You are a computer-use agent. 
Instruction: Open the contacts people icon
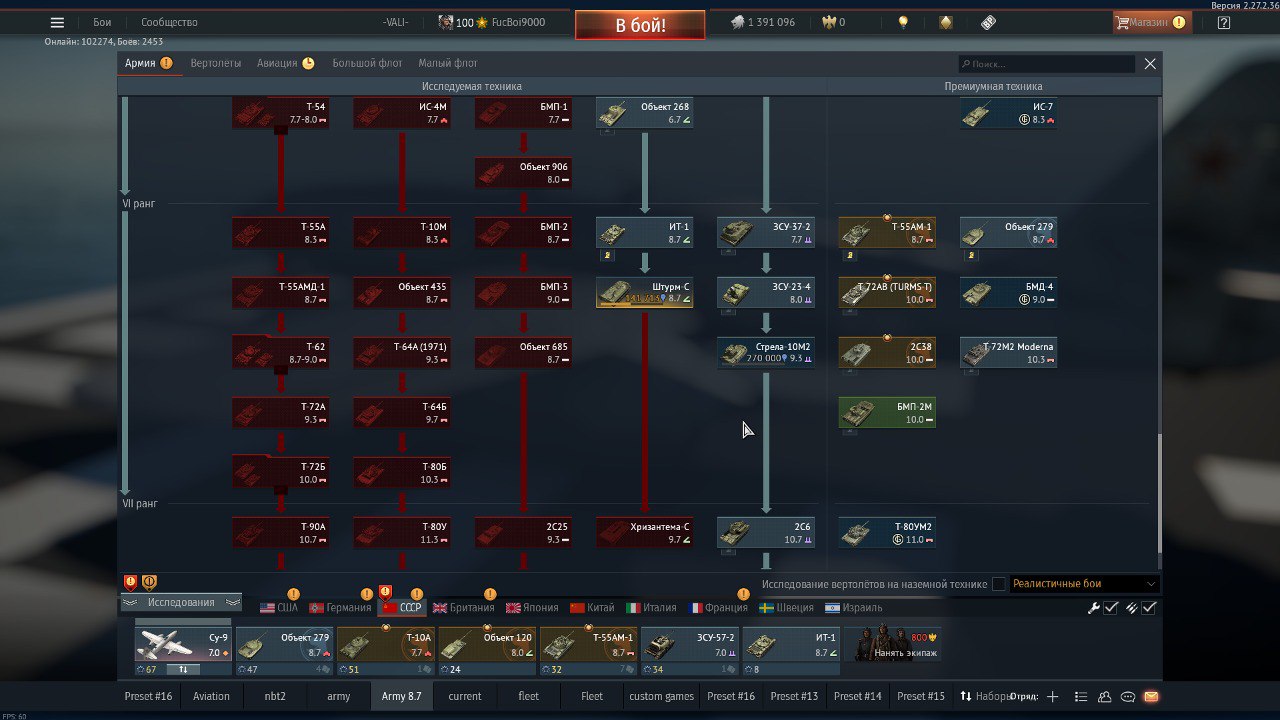[1105, 696]
